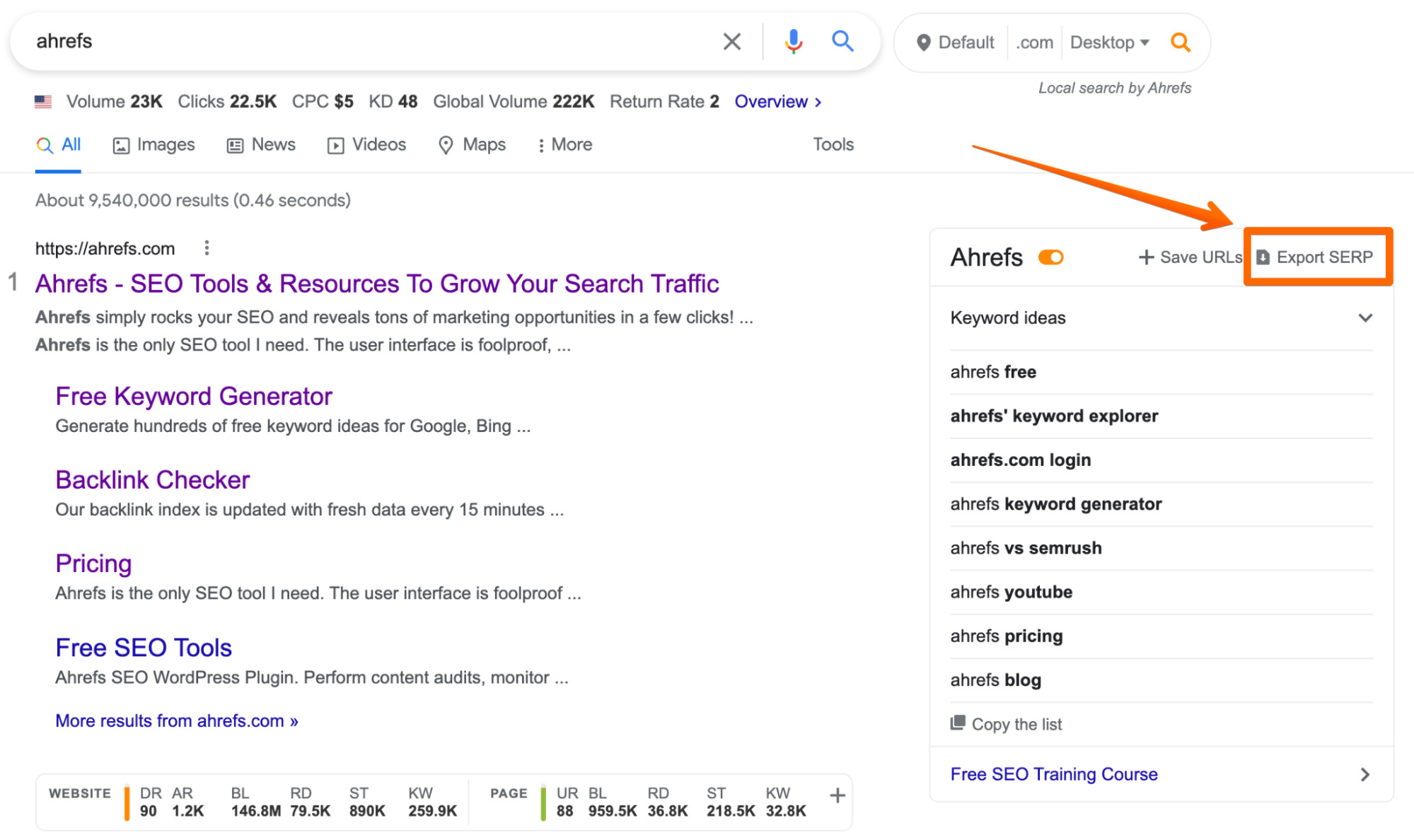Click the orange Ahrefs local search magnifier
Viewport: 1414px width, 840px height.
[x=1180, y=42]
